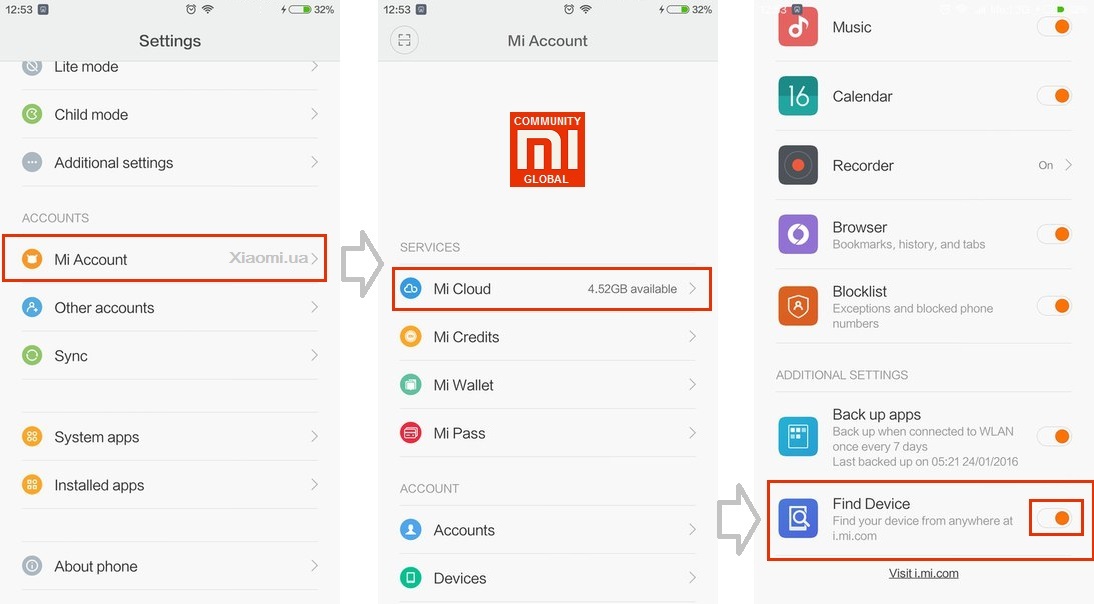The width and height of the screenshot is (1094, 604).
Task: Open Lite mode via its chevron
Action: (x=315, y=66)
